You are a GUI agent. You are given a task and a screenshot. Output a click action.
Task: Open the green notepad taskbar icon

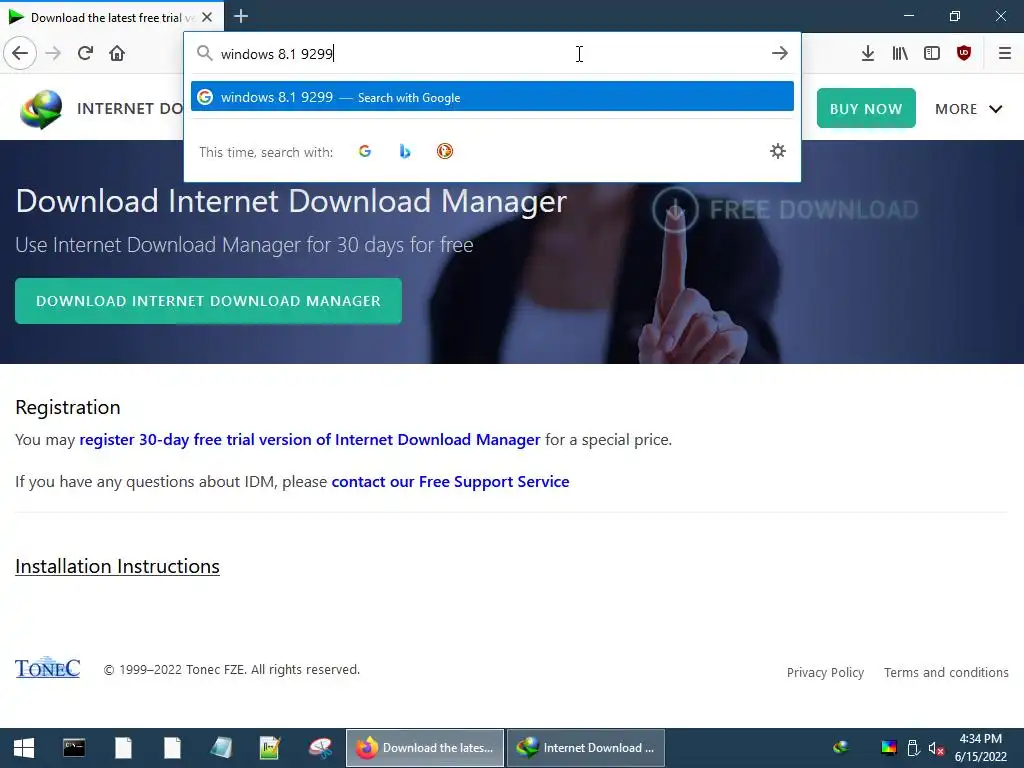(x=270, y=748)
